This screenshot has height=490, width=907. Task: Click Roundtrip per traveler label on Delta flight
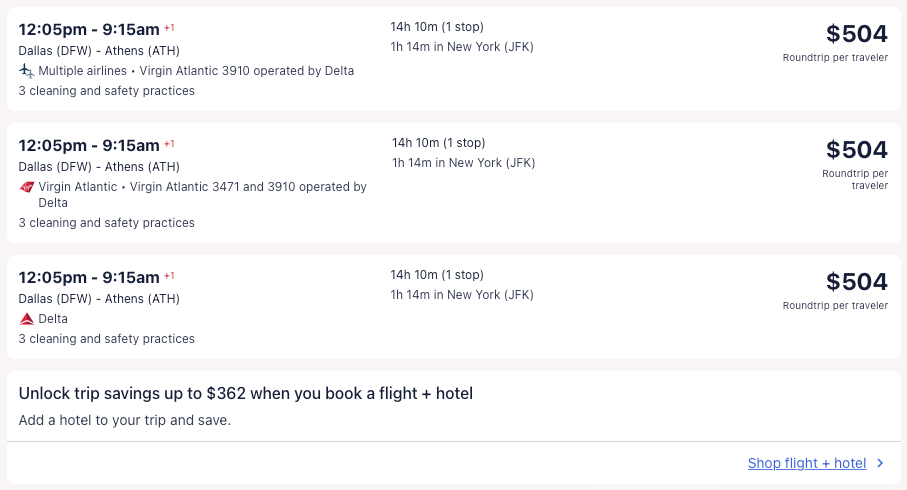pyautogui.click(x=835, y=306)
